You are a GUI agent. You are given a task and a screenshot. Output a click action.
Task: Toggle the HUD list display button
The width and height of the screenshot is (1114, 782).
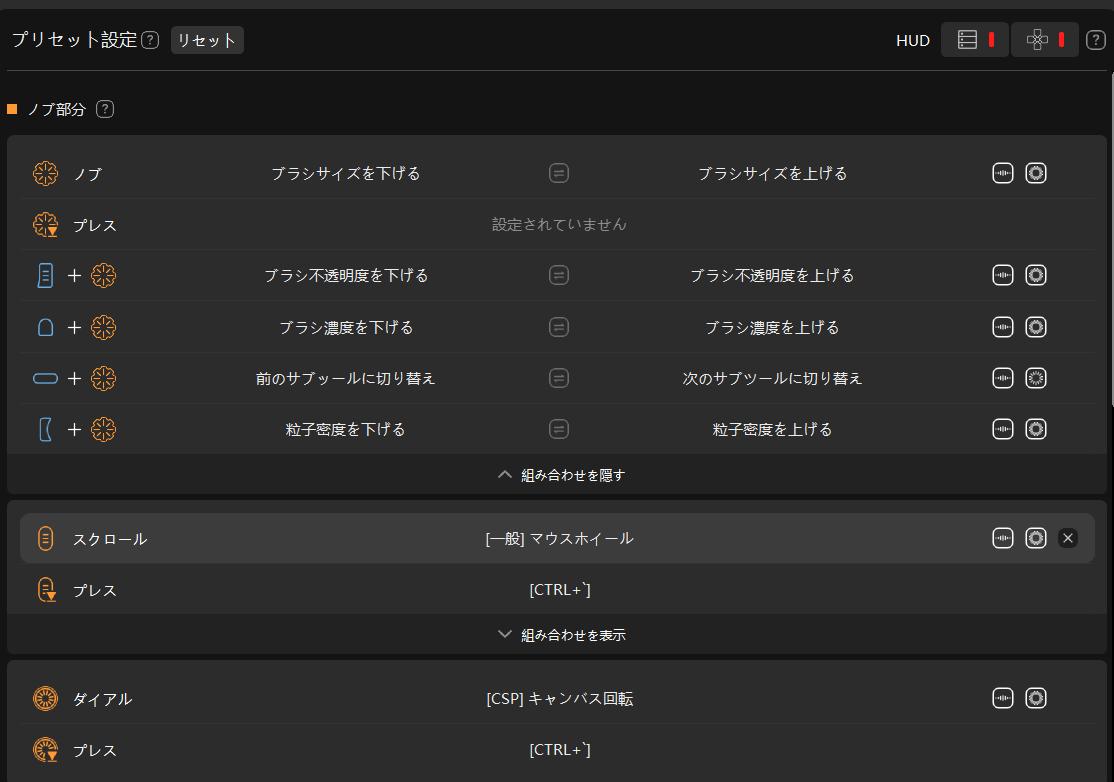click(975, 40)
